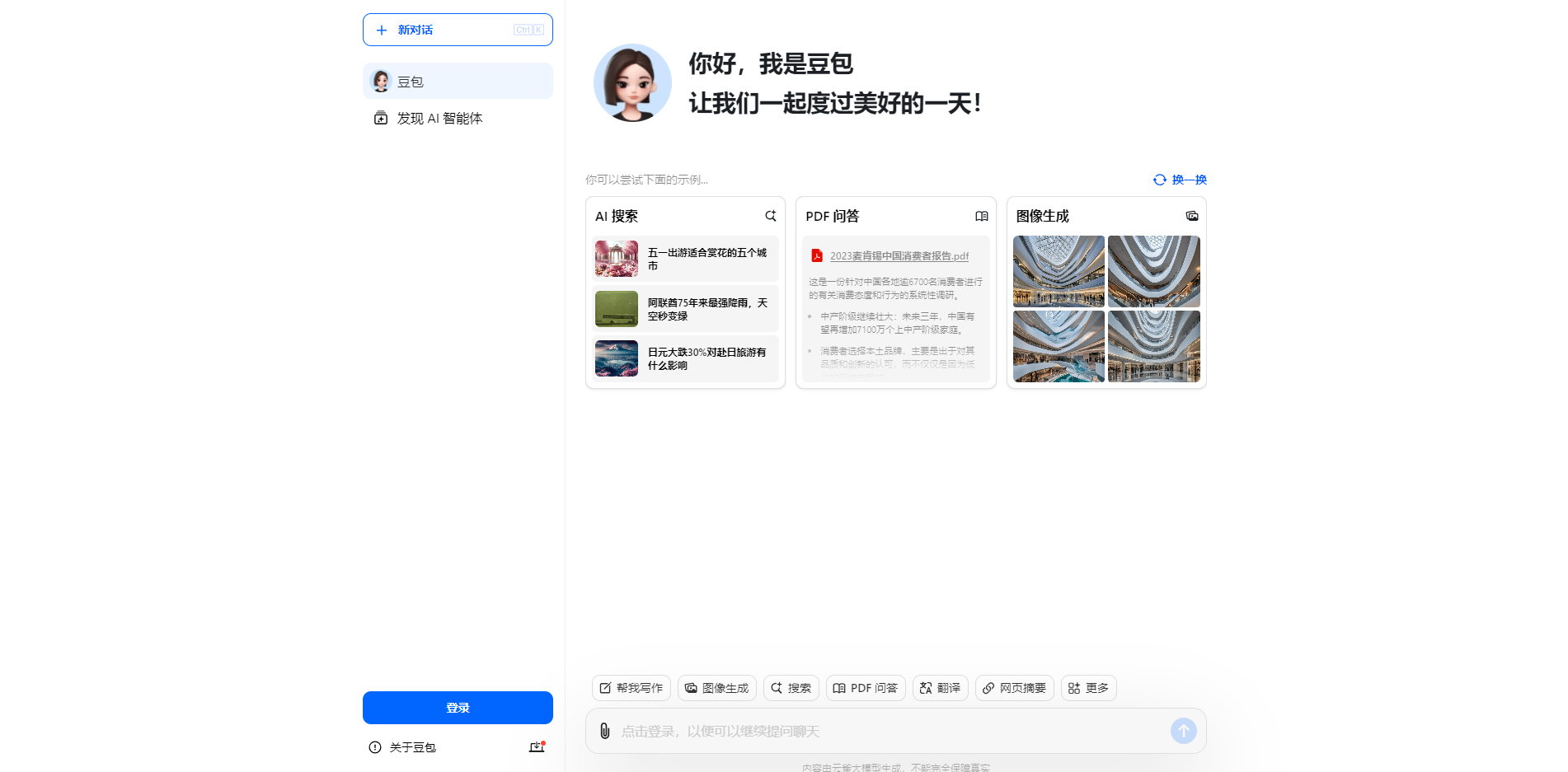
Task: Click the paperclip attachment icon
Action: coord(604,731)
